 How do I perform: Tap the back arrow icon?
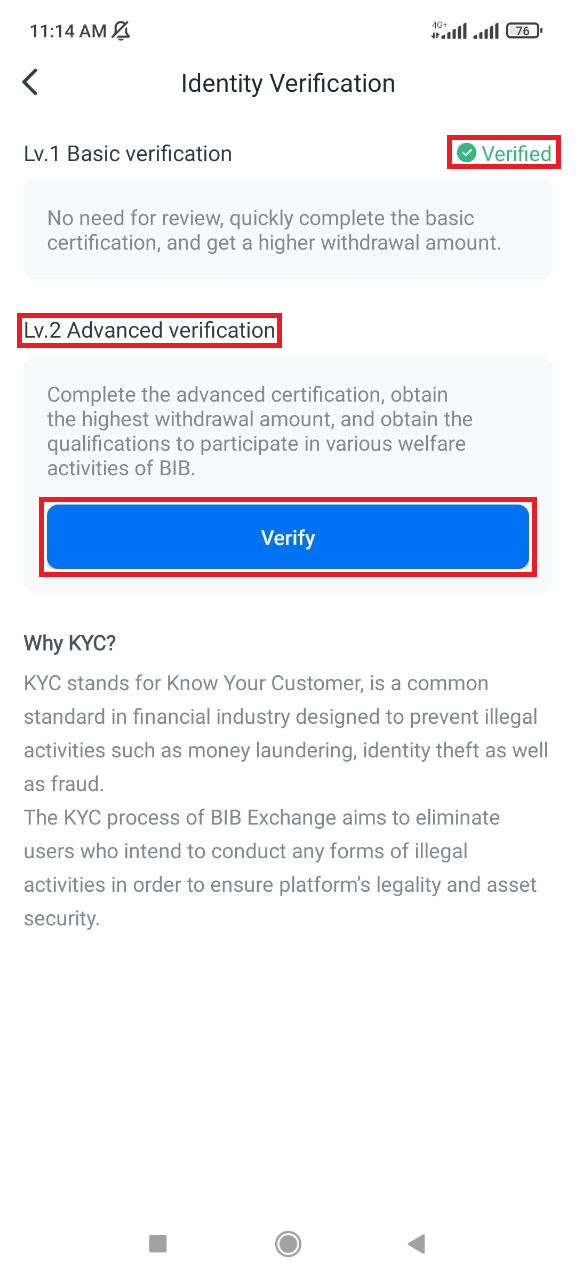[30, 82]
